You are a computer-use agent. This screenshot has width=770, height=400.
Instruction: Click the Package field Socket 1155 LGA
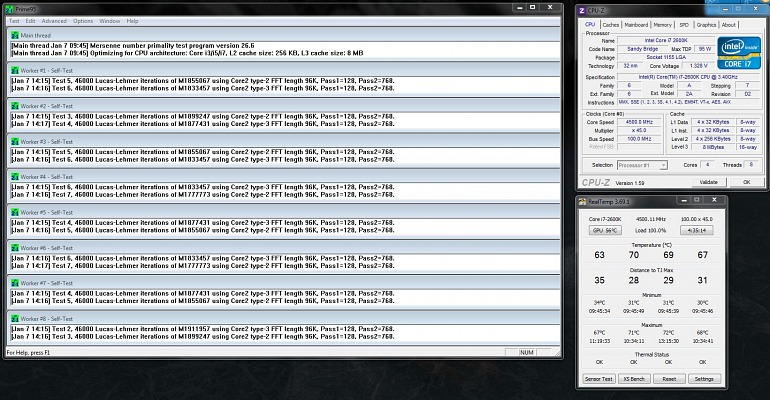point(666,57)
